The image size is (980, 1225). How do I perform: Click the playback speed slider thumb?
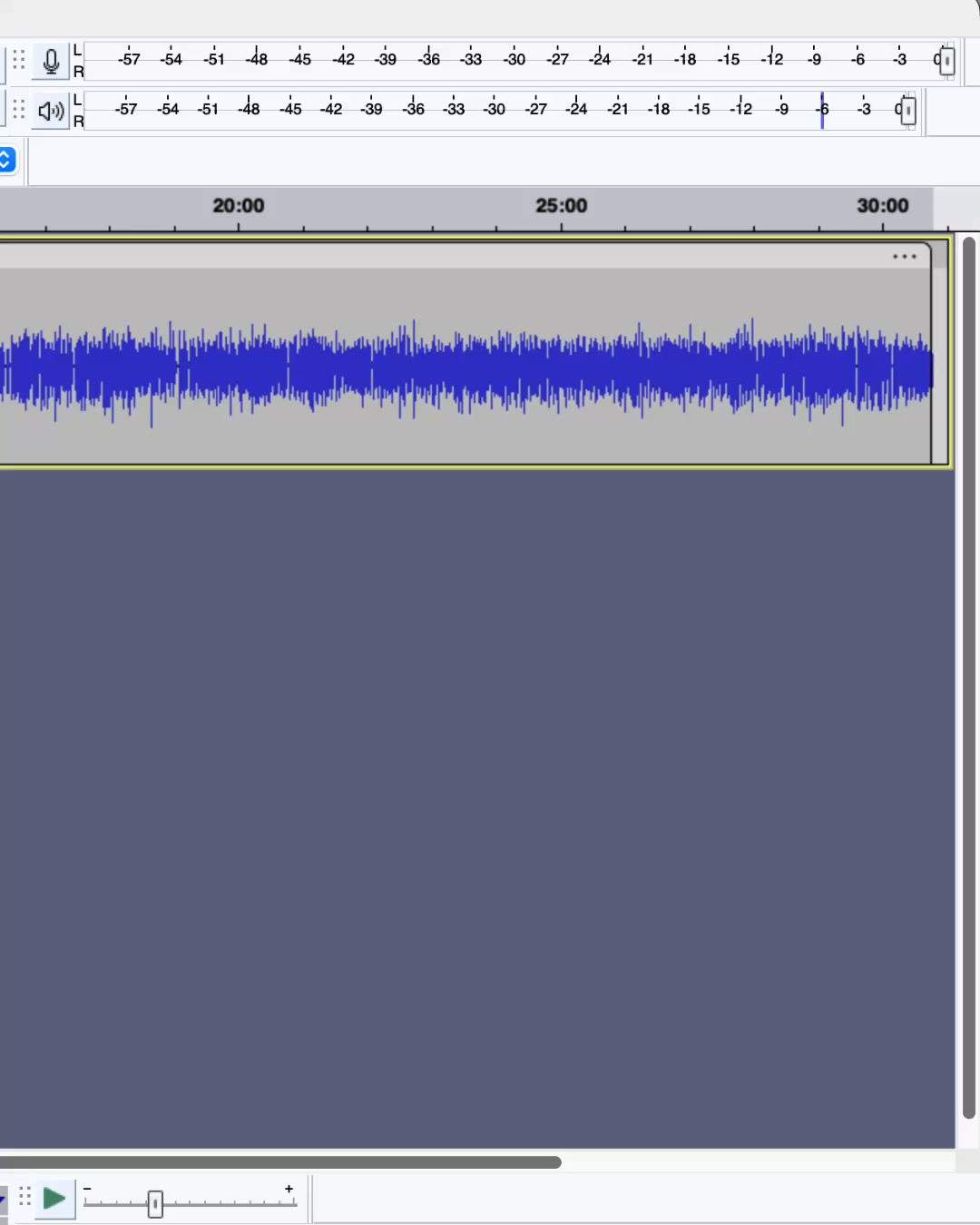(155, 1204)
